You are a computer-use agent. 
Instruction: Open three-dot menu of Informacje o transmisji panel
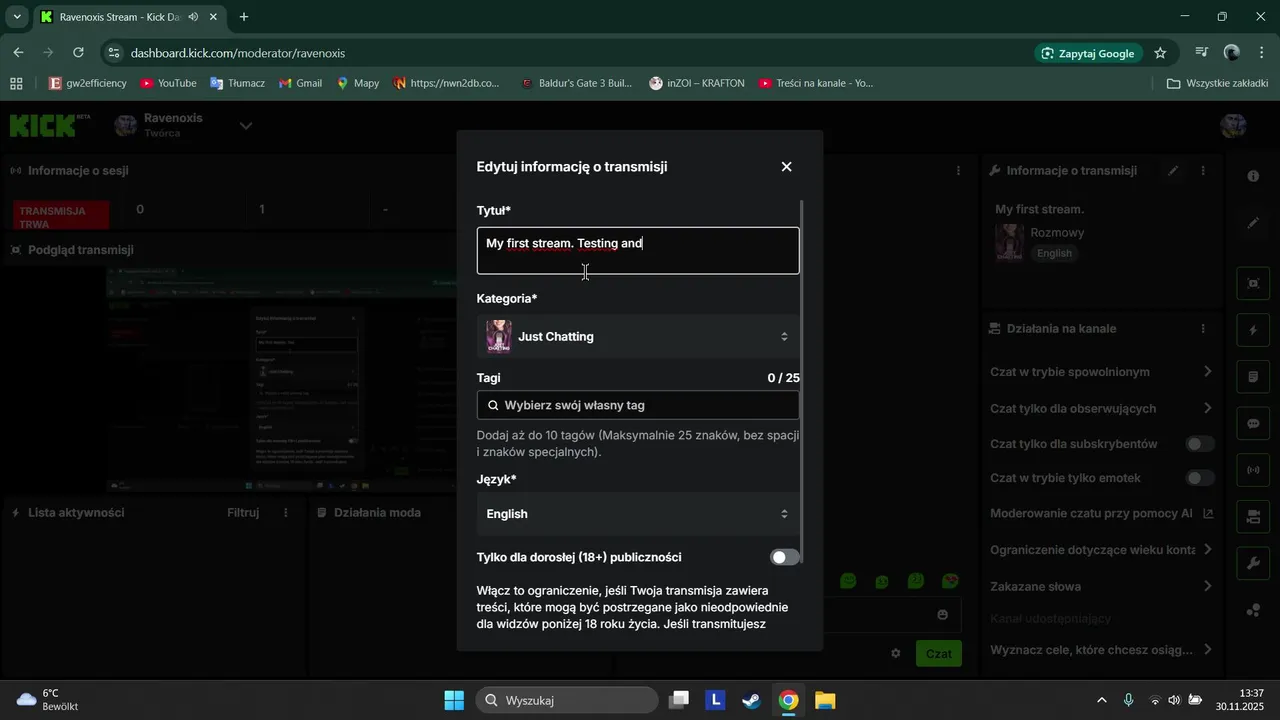(1203, 171)
